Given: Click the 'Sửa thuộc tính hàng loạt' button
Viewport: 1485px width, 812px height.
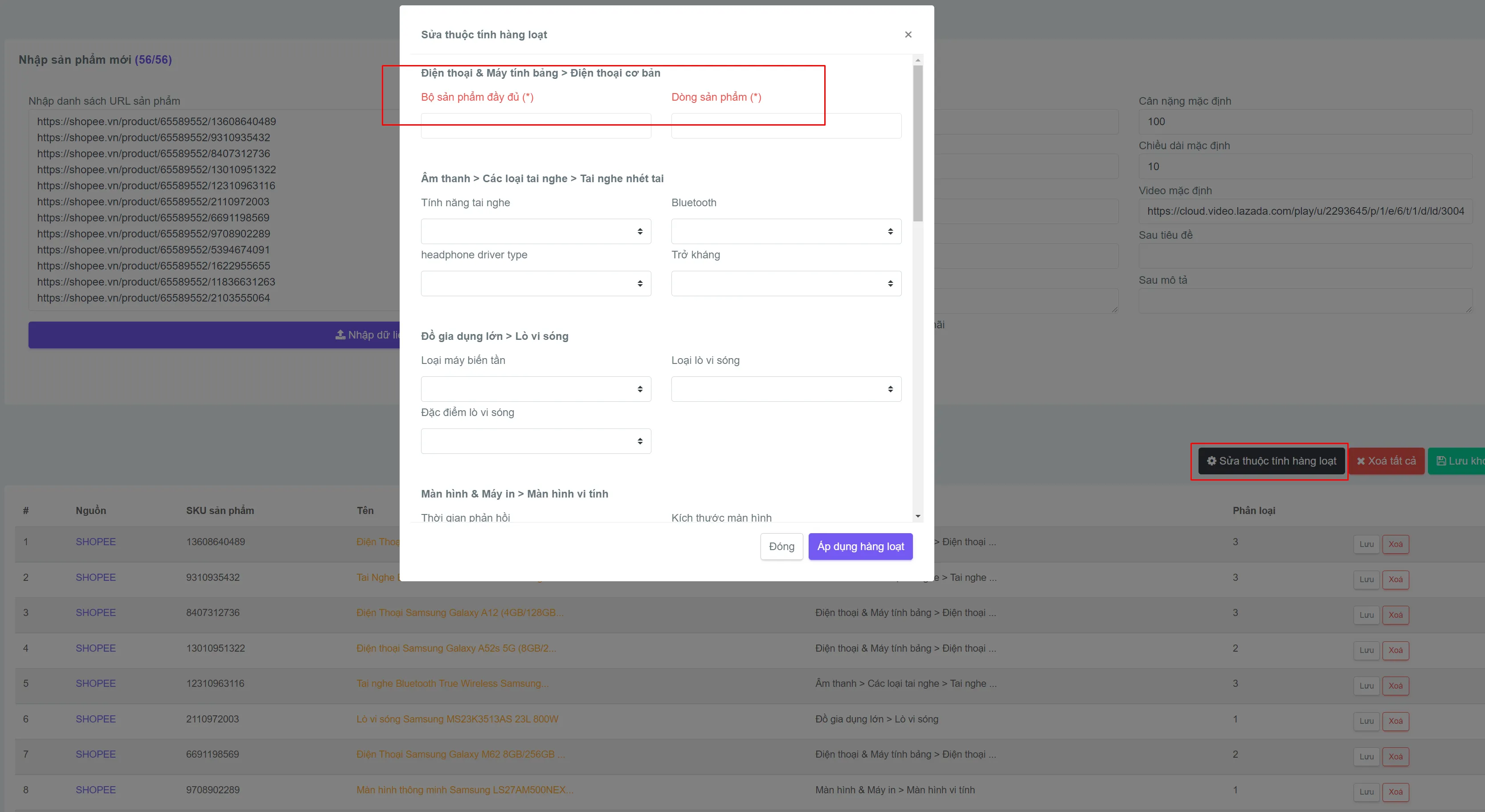Looking at the screenshot, I should pyautogui.click(x=1271, y=461).
